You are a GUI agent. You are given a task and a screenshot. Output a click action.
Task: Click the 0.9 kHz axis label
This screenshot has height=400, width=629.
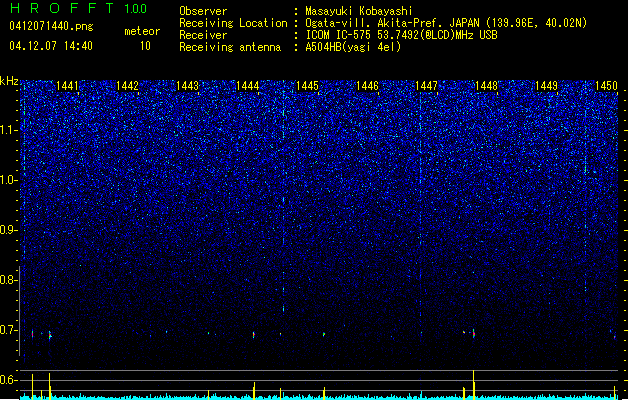pos(9,230)
